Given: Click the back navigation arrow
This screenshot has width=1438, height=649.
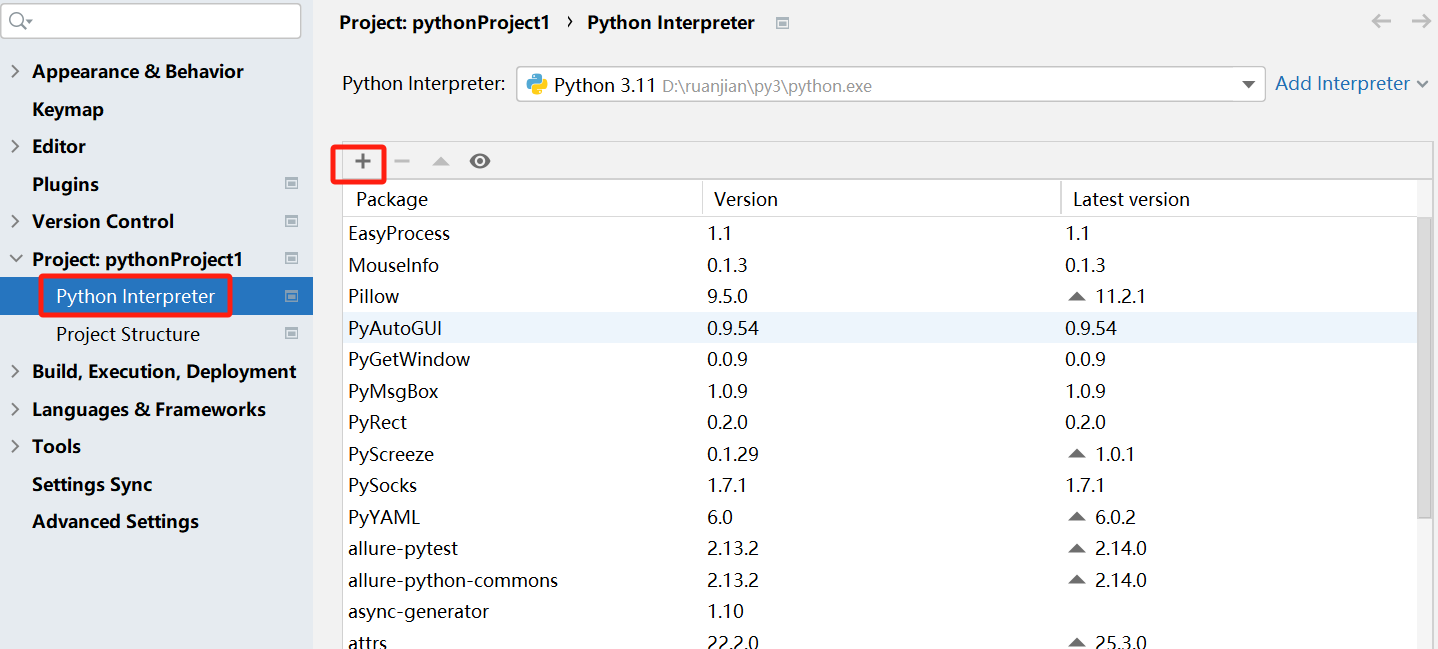Looking at the screenshot, I should [x=1381, y=21].
